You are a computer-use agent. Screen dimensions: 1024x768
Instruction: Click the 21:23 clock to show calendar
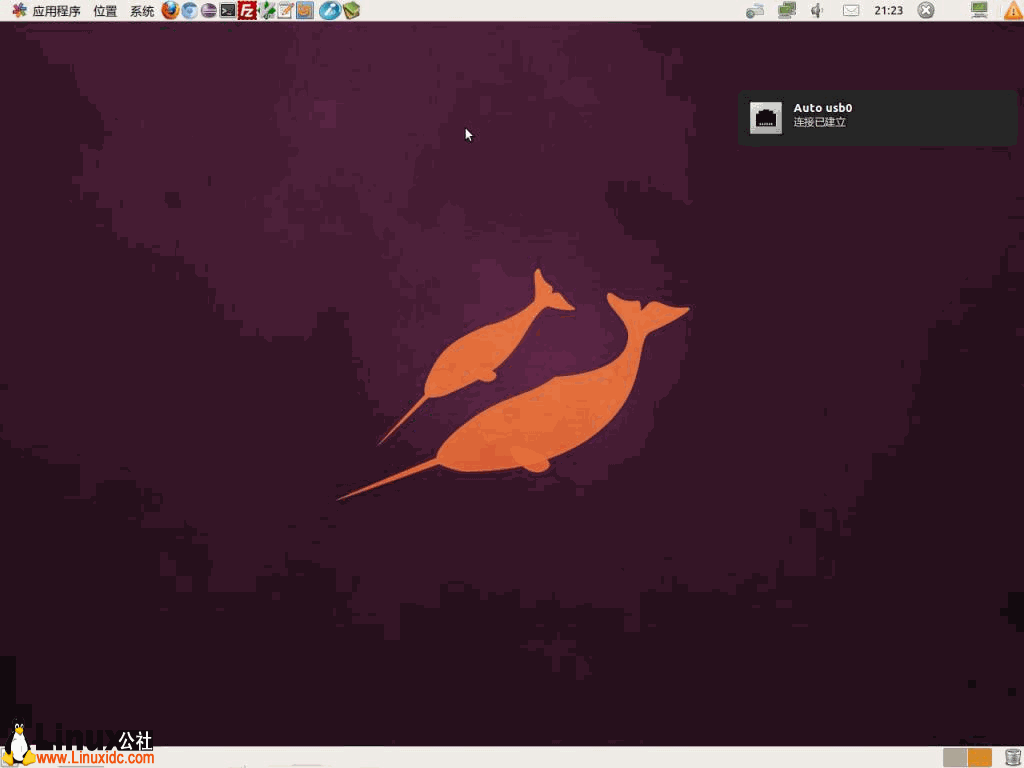pyautogui.click(x=888, y=11)
